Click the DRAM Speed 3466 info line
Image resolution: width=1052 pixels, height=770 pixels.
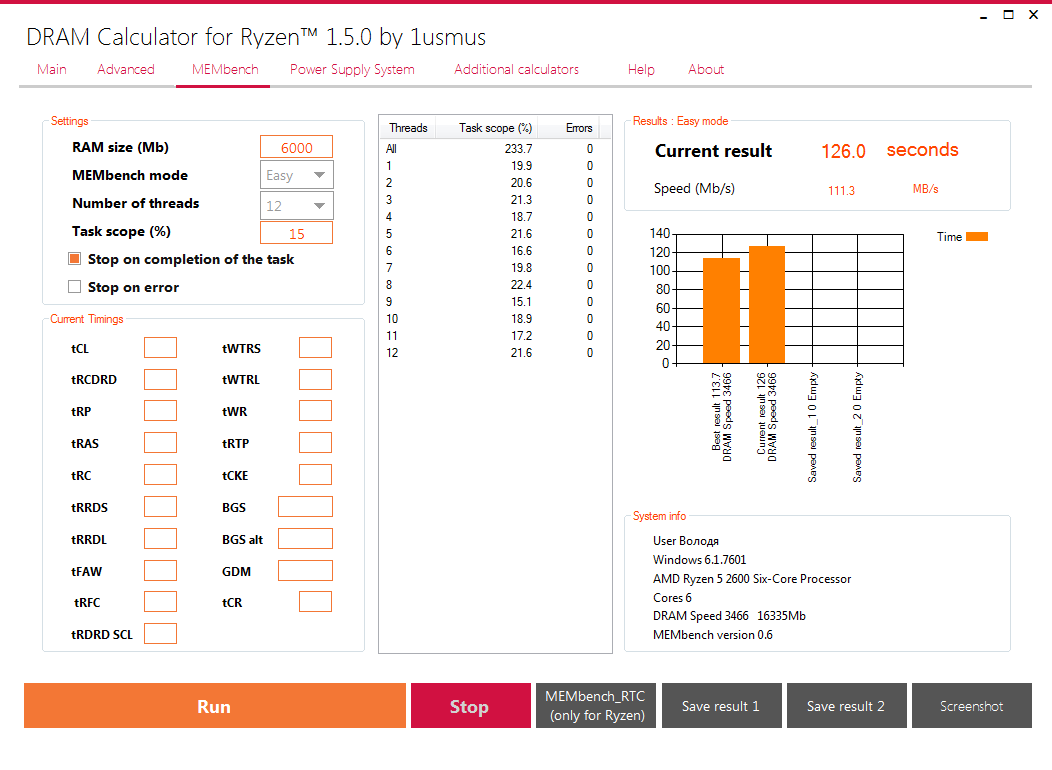coord(729,616)
